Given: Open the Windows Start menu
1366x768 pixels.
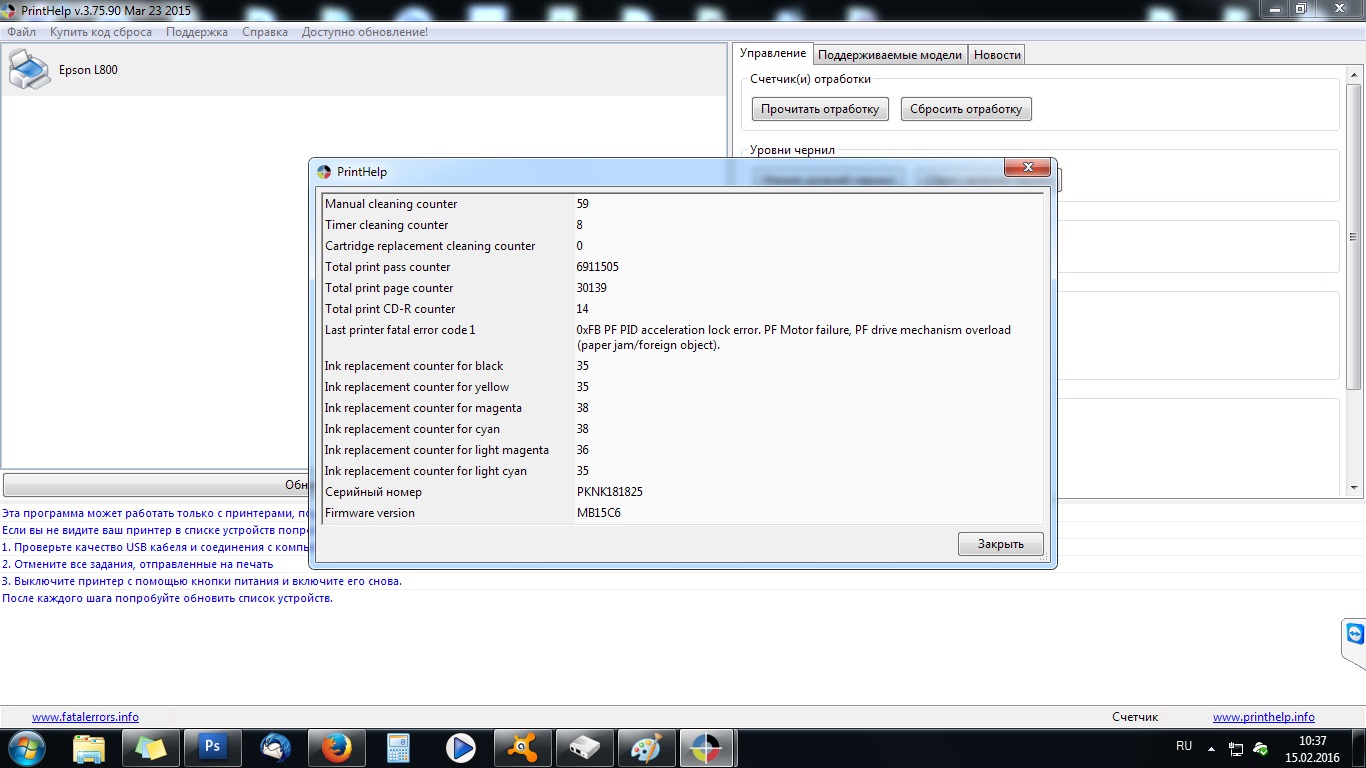Looking at the screenshot, I should (26, 747).
